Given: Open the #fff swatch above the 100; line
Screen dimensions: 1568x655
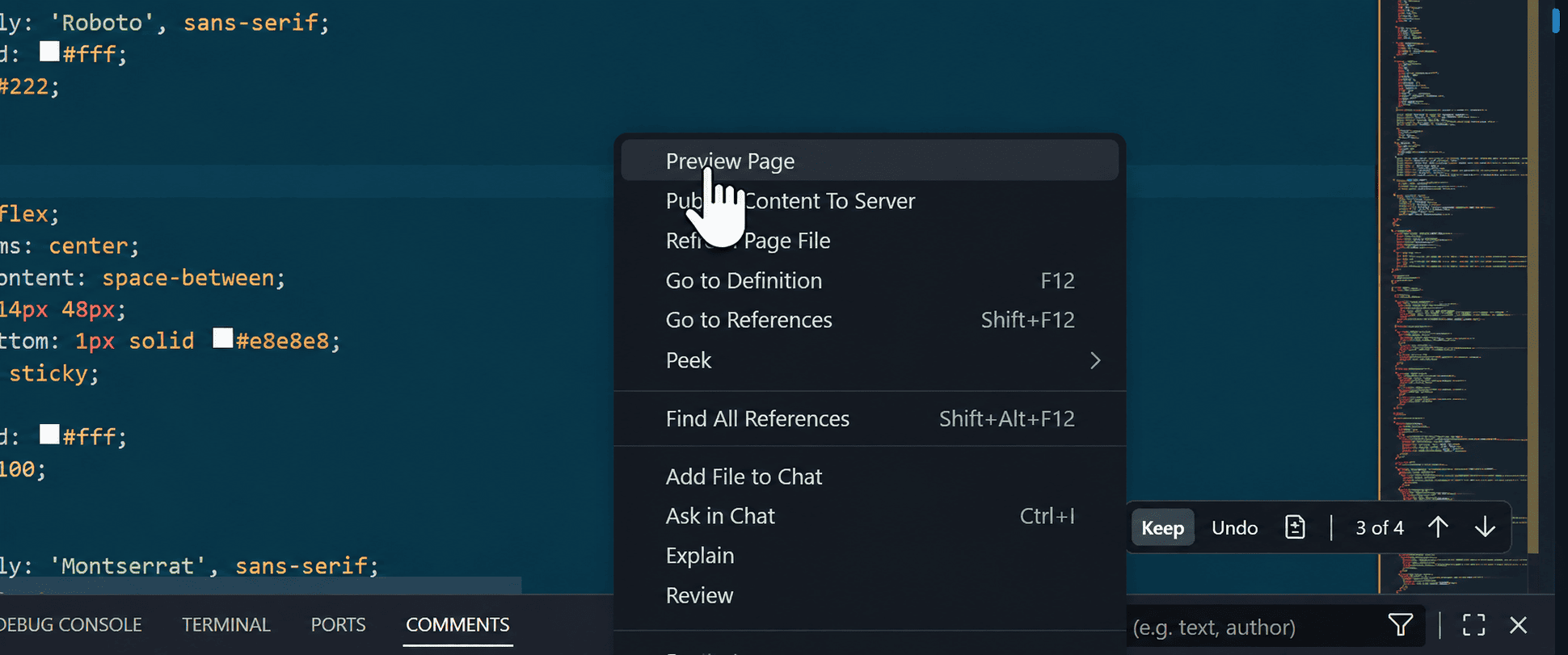Looking at the screenshot, I should pyautogui.click(x=49, y=435).
